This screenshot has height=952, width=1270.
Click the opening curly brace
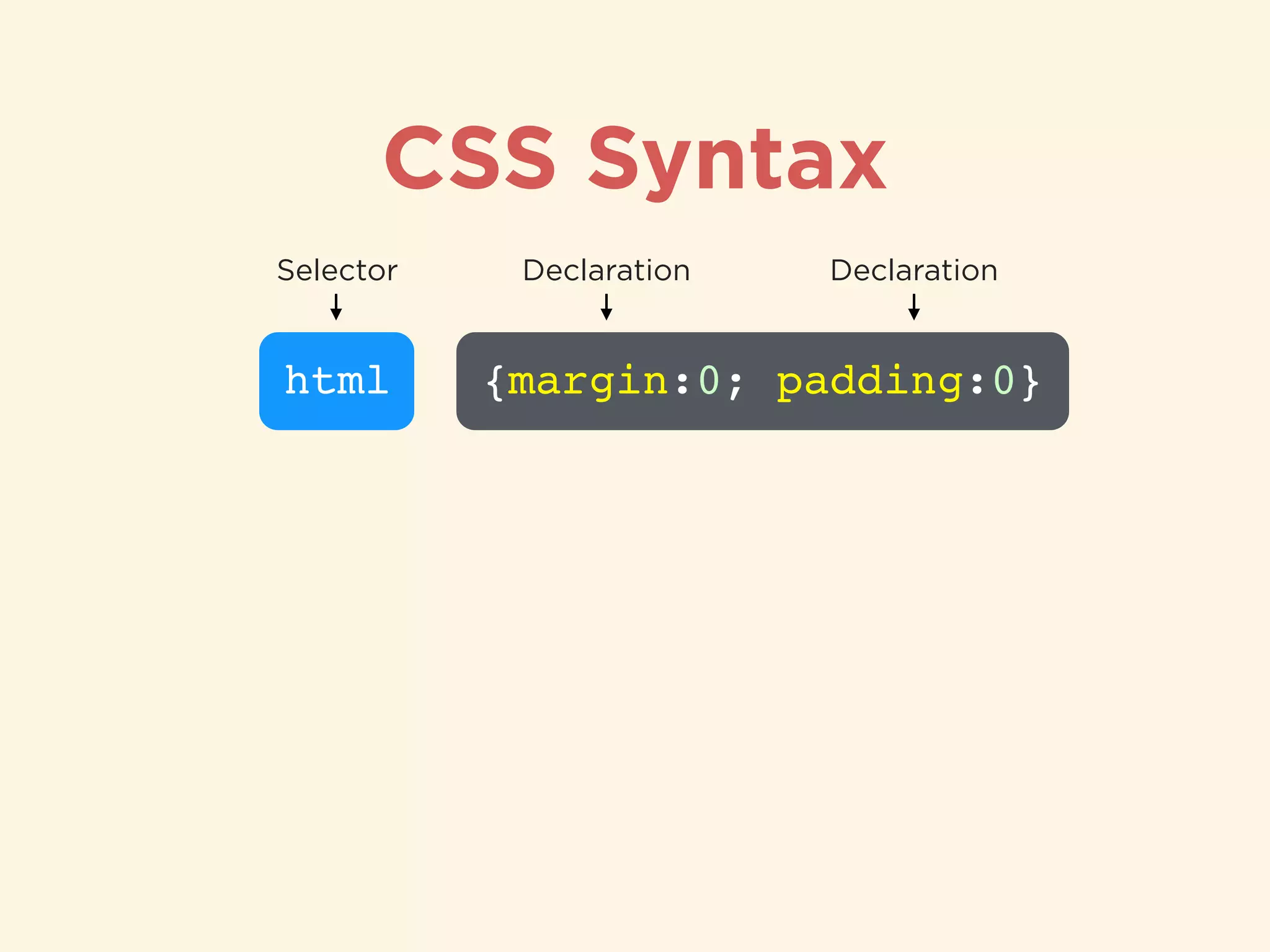494,382
